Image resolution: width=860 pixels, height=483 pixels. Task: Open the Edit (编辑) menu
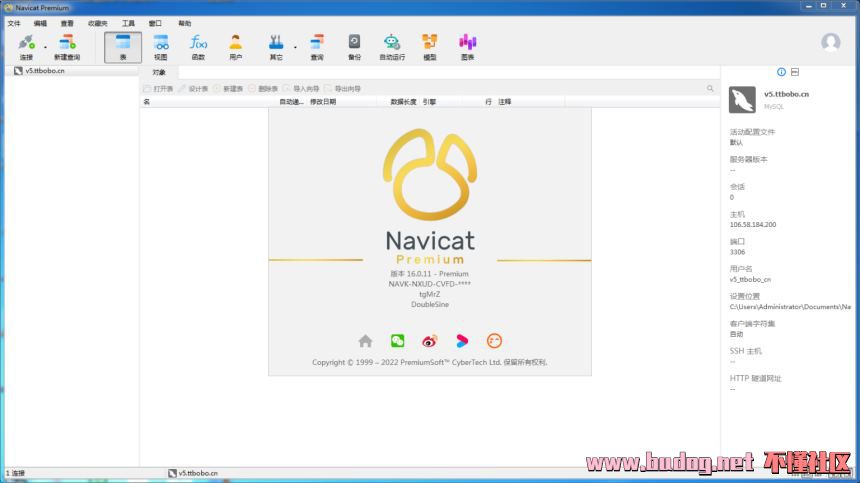pos(40,23)
